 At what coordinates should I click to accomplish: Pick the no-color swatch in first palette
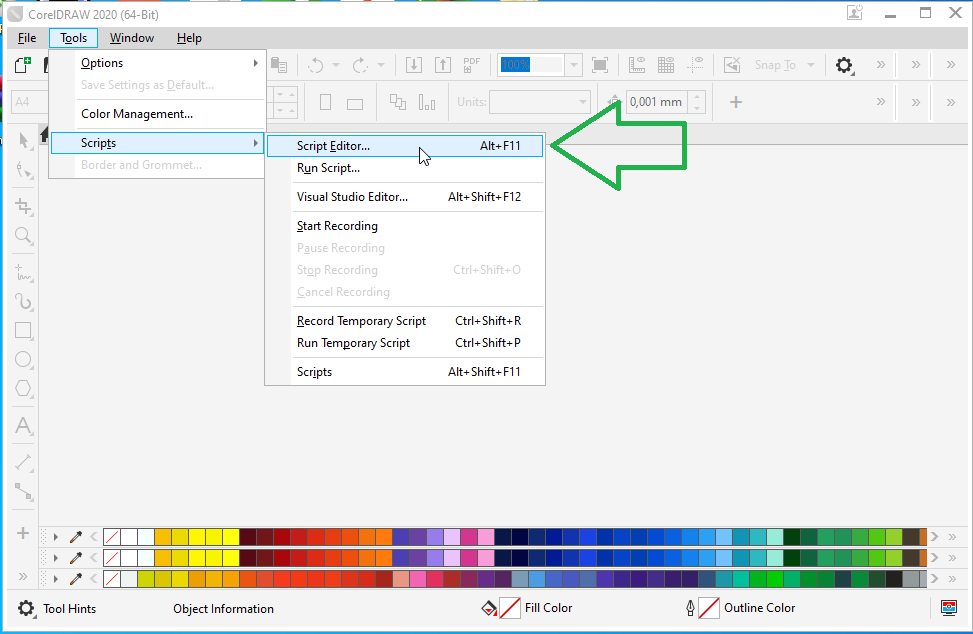pyautogui.click(x=112, y=537)
